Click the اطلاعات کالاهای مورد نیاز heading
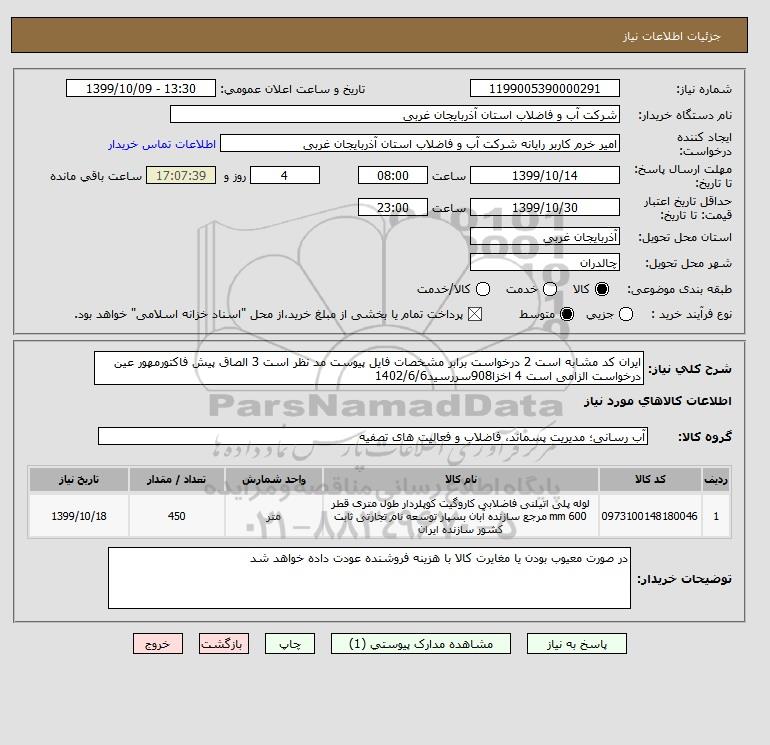 click(x=658, y=401)
